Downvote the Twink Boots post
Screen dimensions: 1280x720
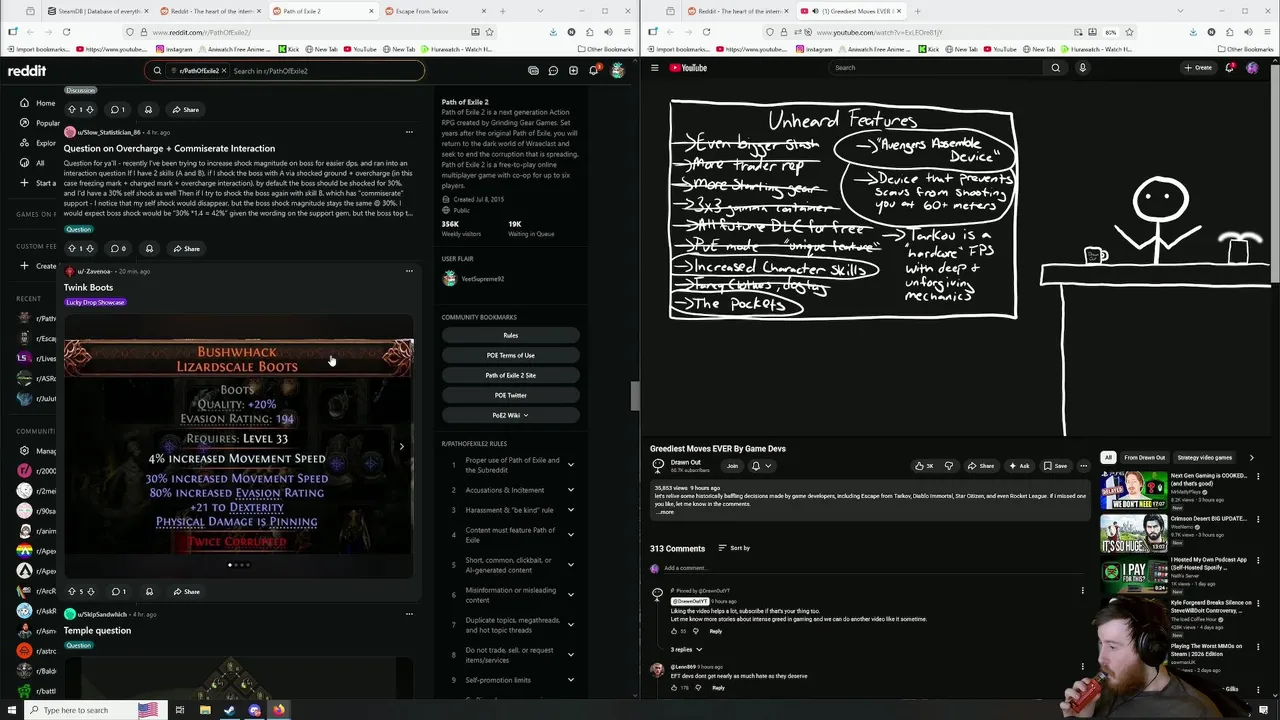90,592
